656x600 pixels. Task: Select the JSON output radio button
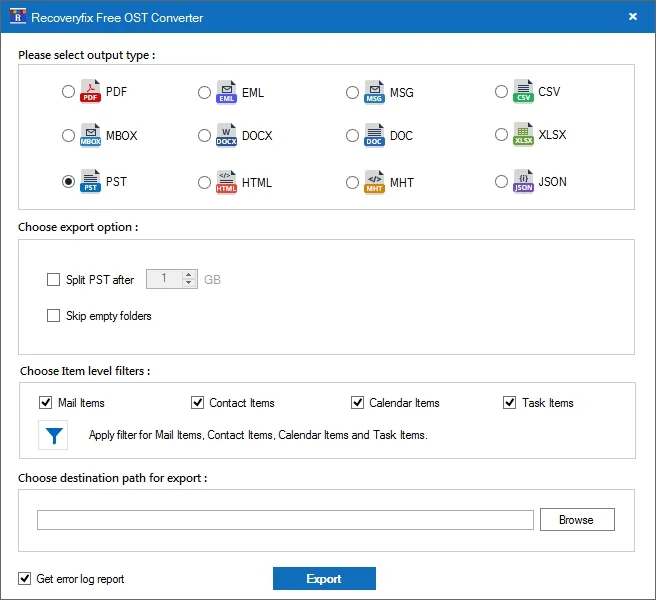click(x=501, y=182)
